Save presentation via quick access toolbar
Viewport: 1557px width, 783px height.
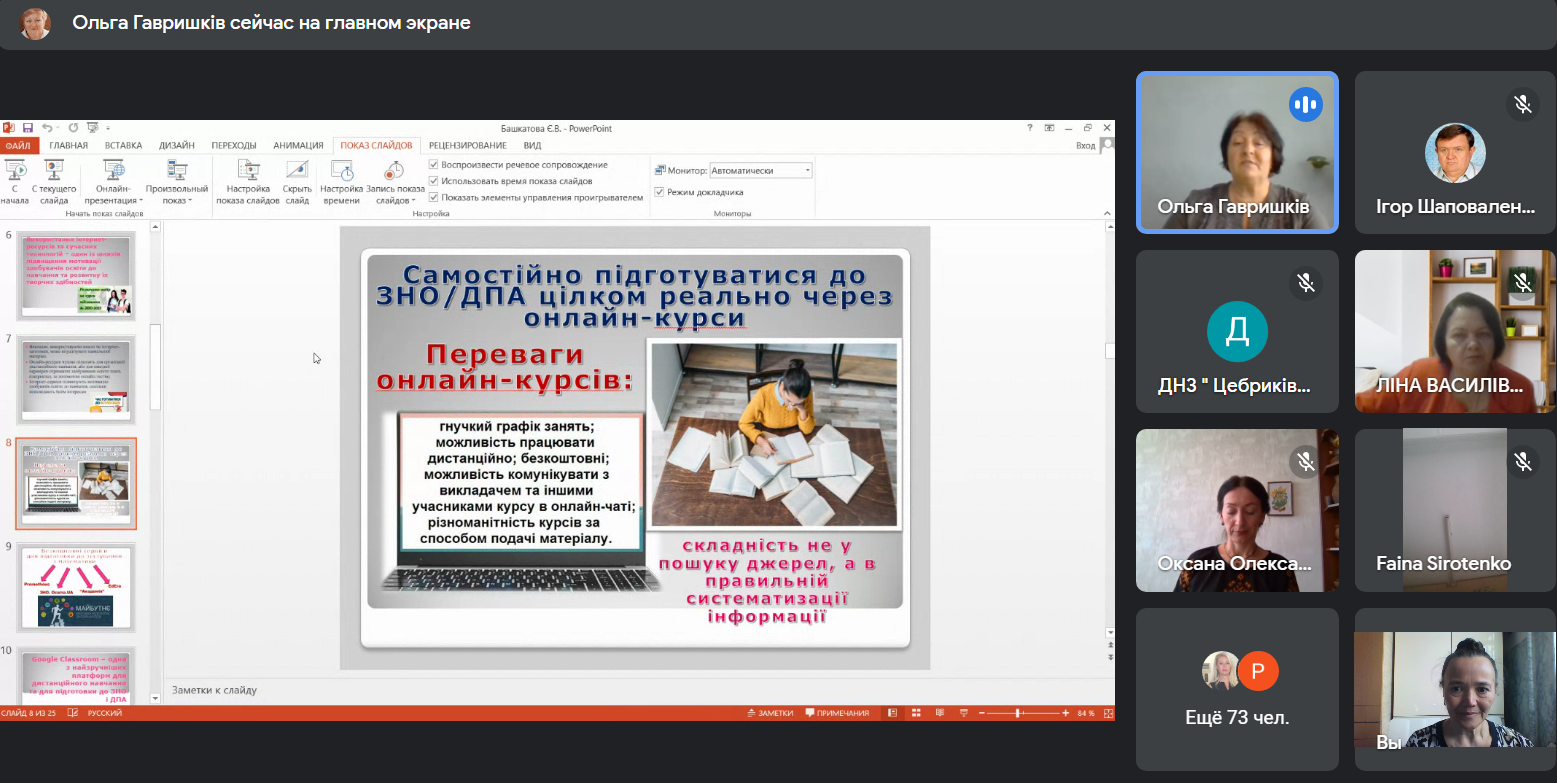point(28,128)
